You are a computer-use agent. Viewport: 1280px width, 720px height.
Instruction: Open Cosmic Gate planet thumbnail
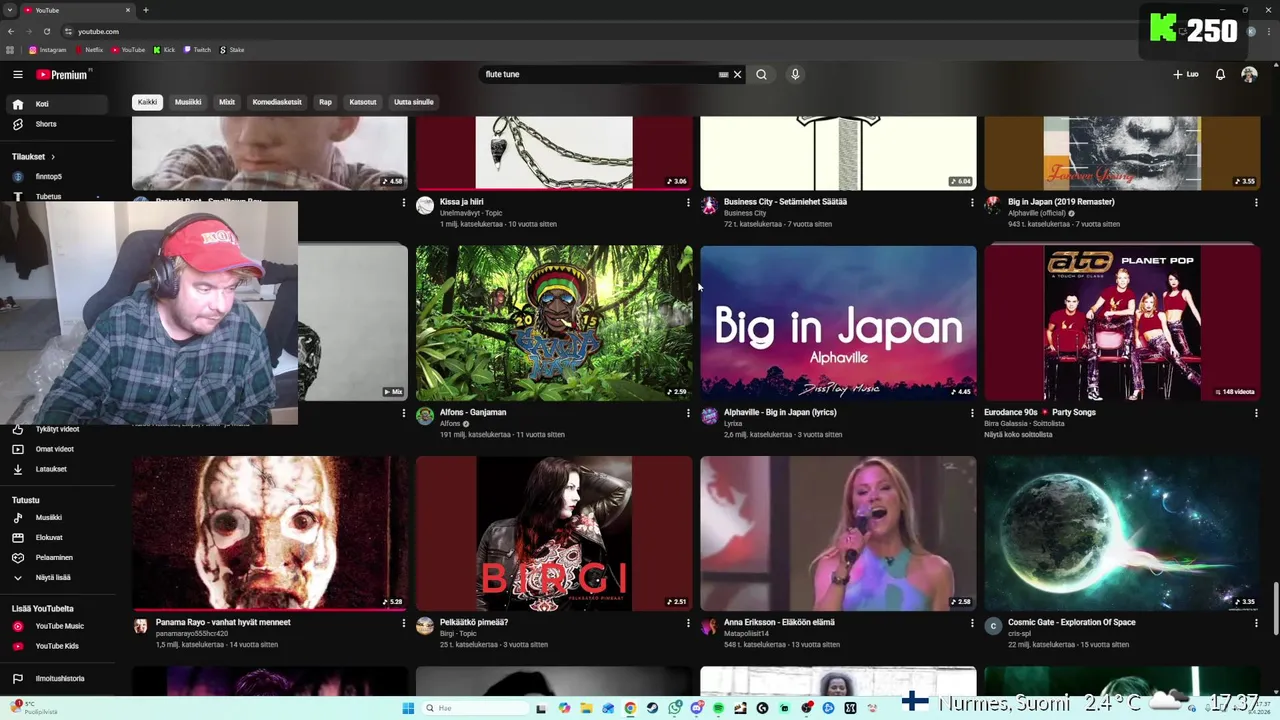click(1122, 533)
